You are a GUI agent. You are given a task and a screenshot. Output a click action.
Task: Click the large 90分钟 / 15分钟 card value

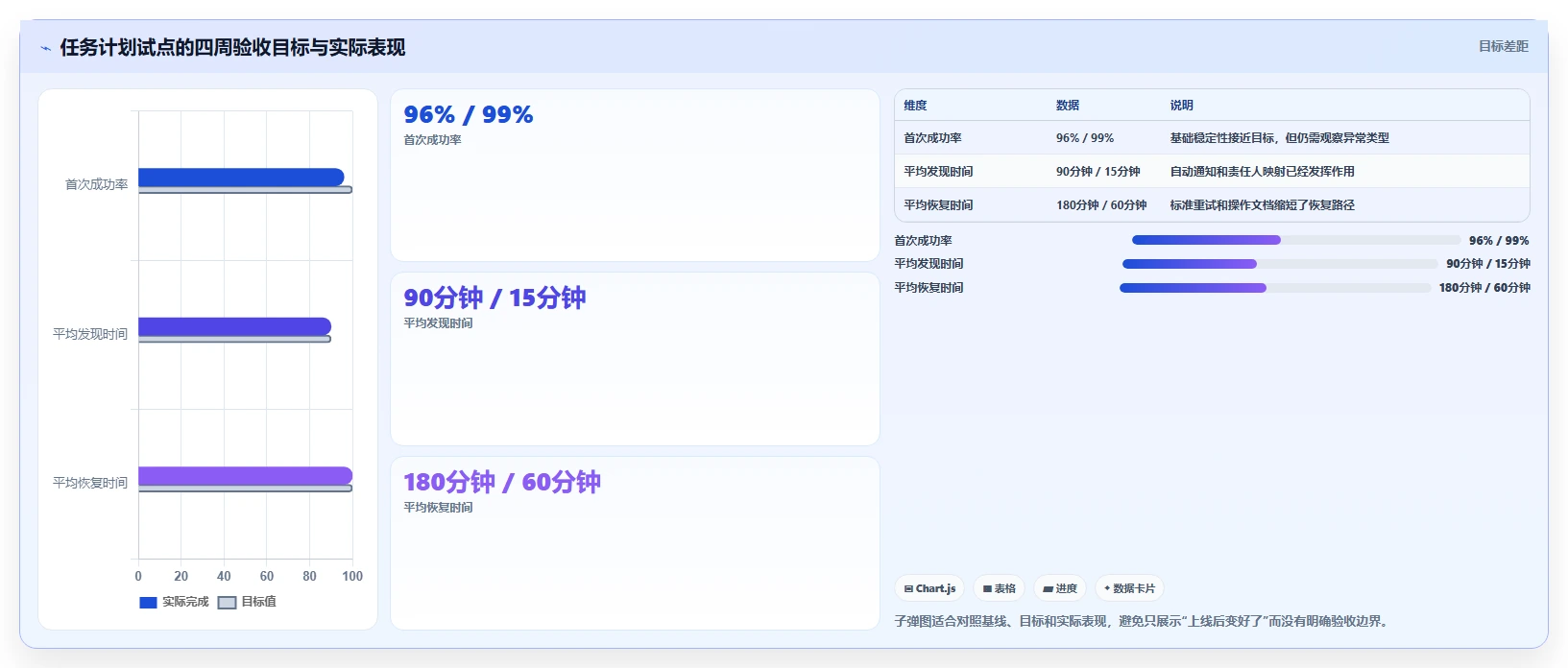pos(495,298)
